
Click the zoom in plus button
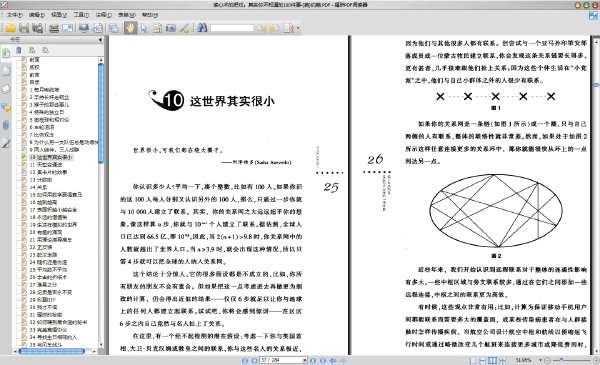(x=596, y=360)
